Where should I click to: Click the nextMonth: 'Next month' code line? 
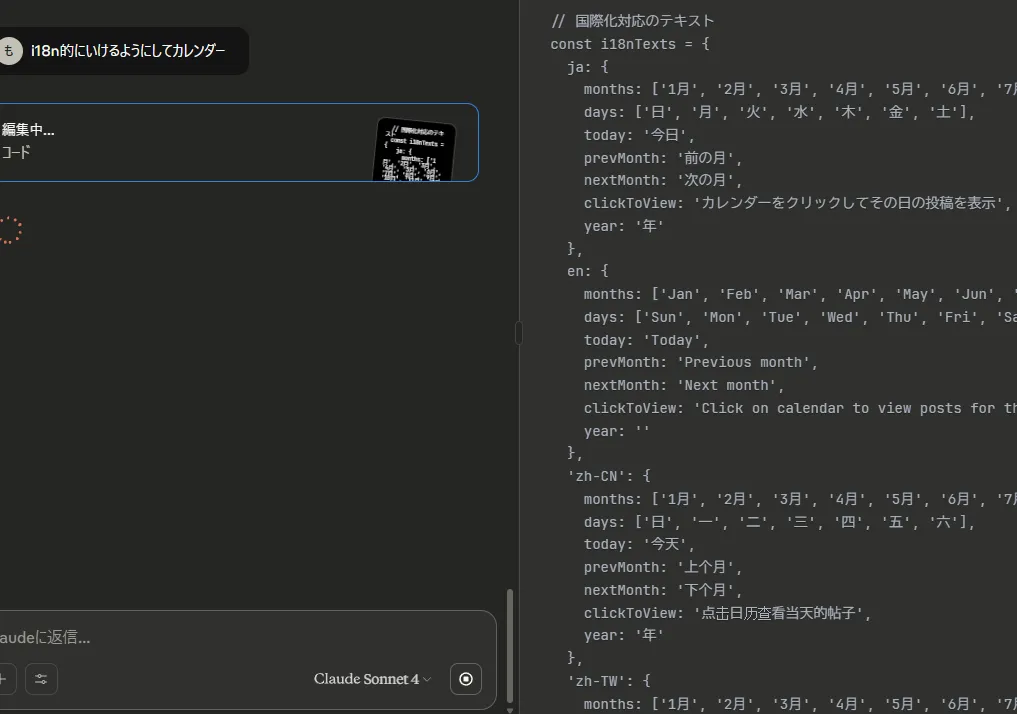click(684, 385)
